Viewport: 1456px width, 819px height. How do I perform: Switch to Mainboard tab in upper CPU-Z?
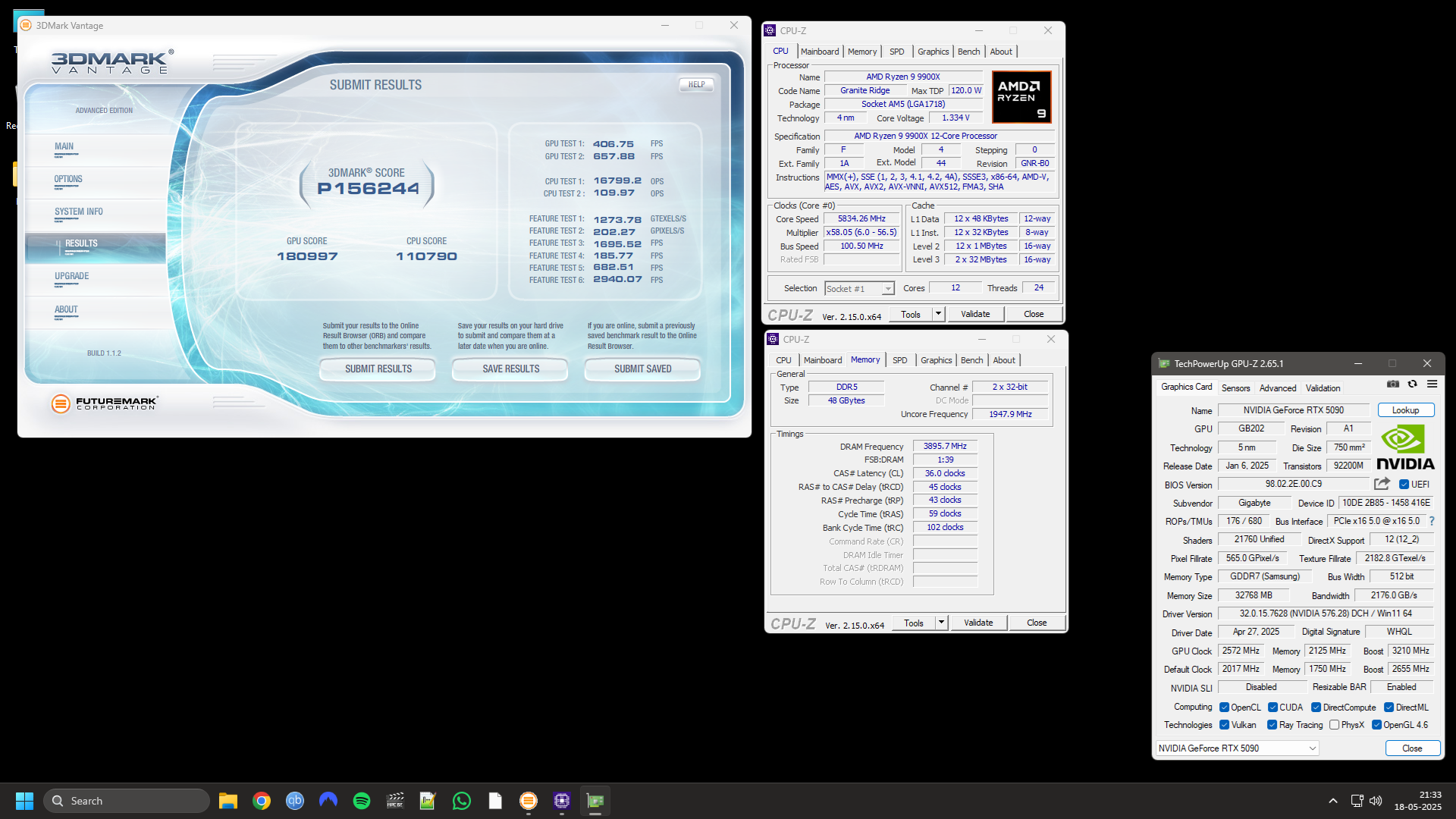click(820, 52)
